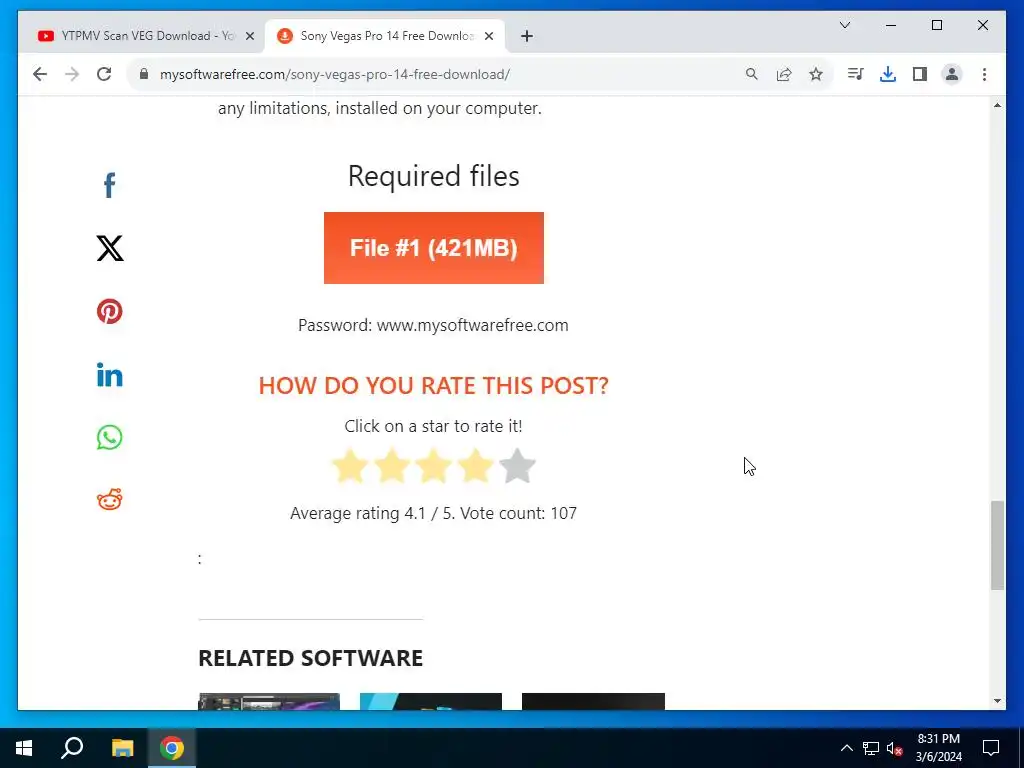This screenshot has width=1024, height=768.
Task: Share via the Pinterest icon
Action: click(110, 312)
